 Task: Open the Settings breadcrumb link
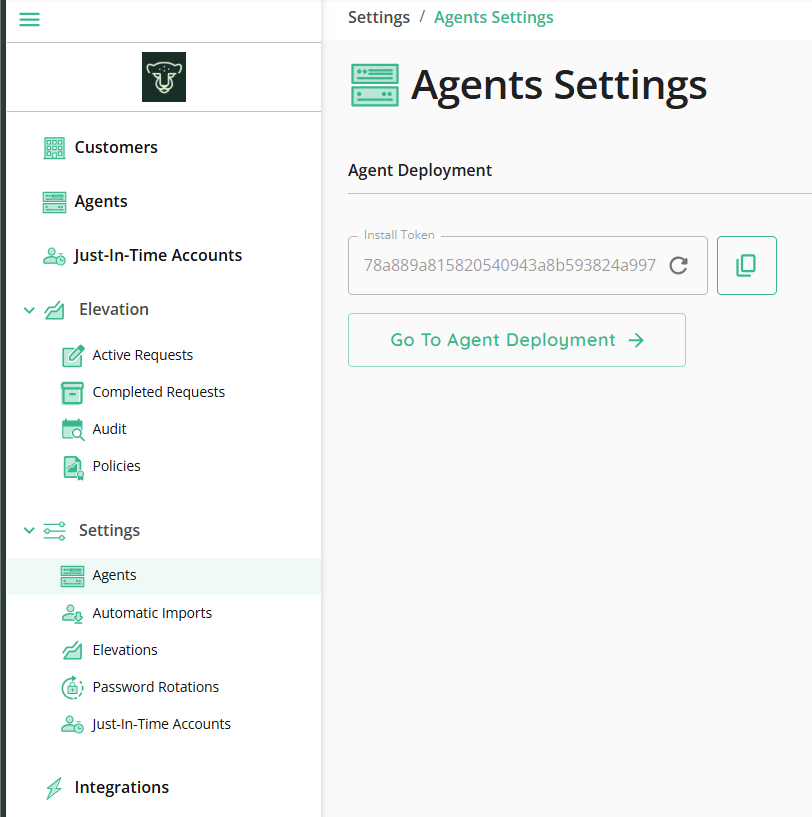click(379, 17)
